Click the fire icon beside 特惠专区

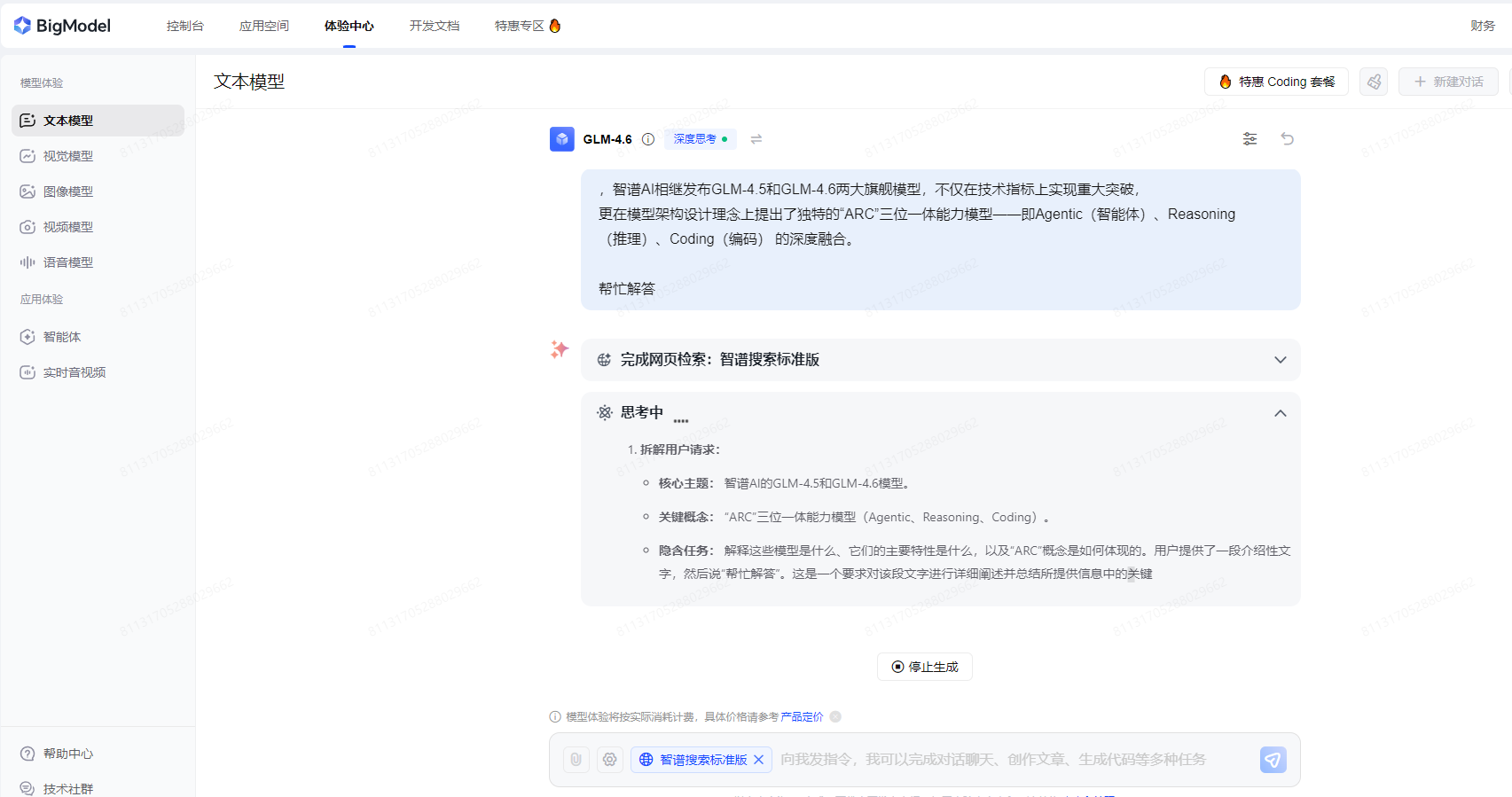pos(555,26)
